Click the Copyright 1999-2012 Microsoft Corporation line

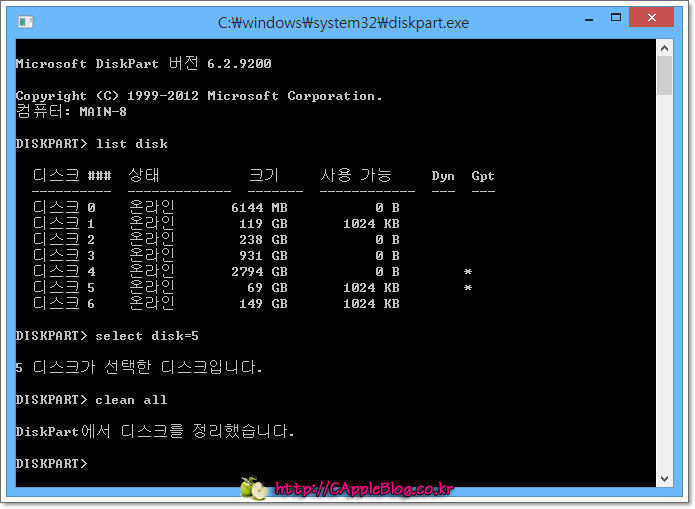click(x=199, y=96)
